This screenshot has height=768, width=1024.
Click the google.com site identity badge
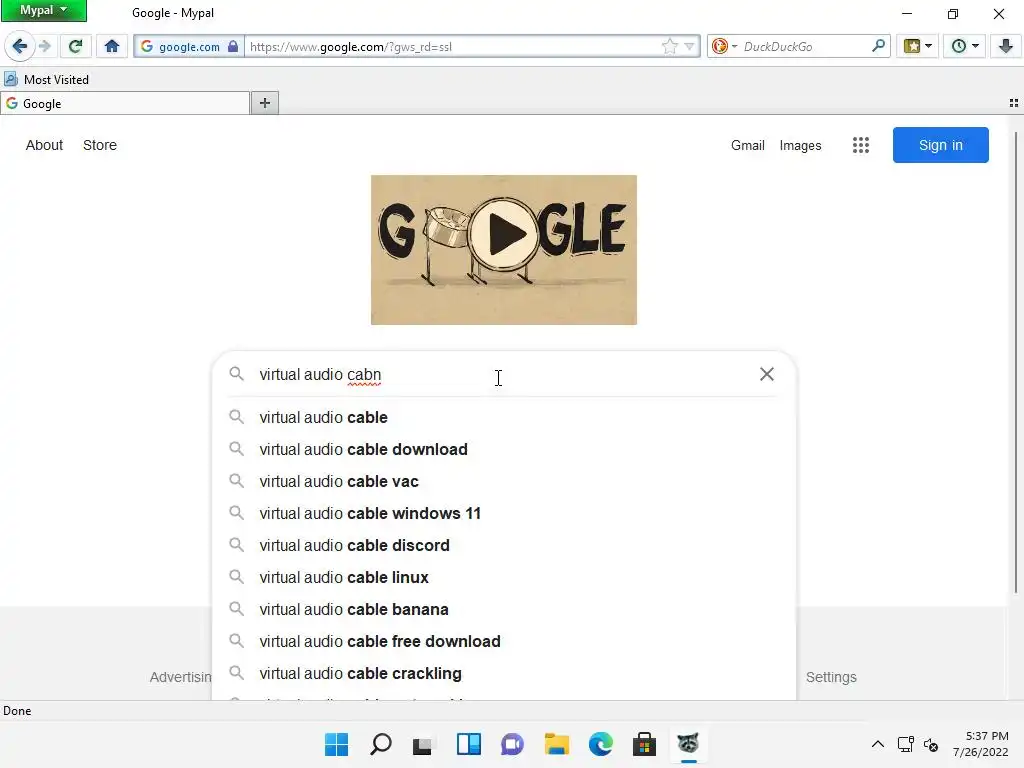tap(189, 46)
